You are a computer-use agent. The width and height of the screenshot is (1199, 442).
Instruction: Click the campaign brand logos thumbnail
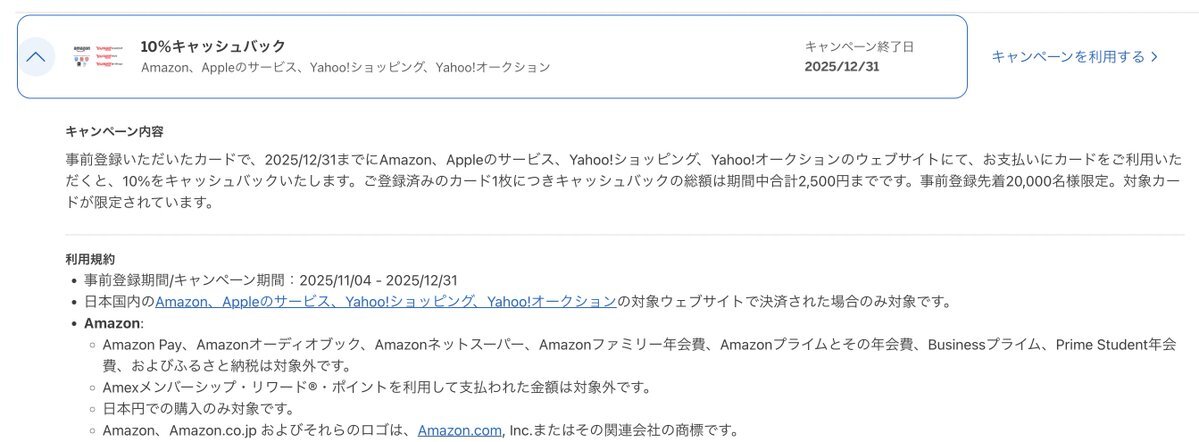tap(98, 57)
